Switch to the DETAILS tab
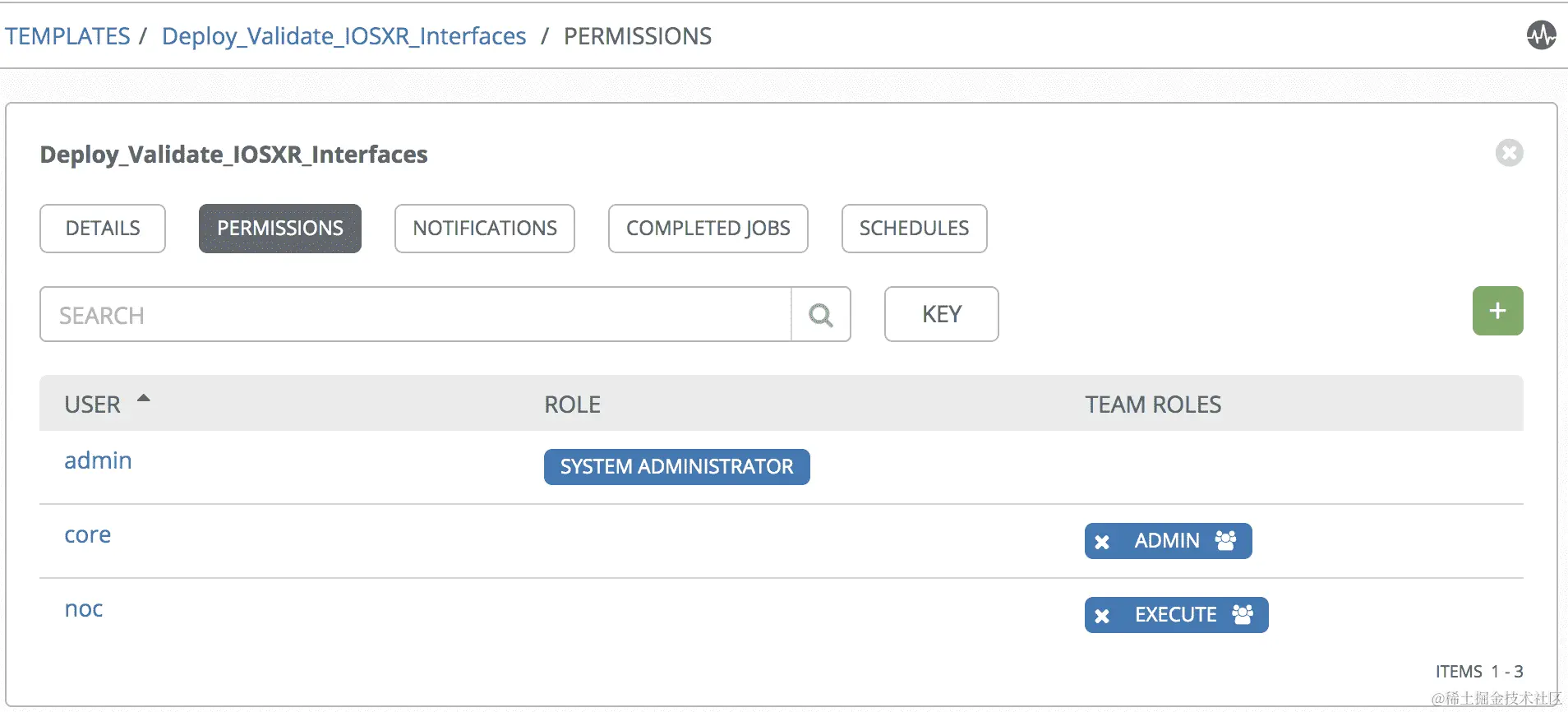Screen dimensions: 1568x712 pyautogui.click(x=103, y=229)
